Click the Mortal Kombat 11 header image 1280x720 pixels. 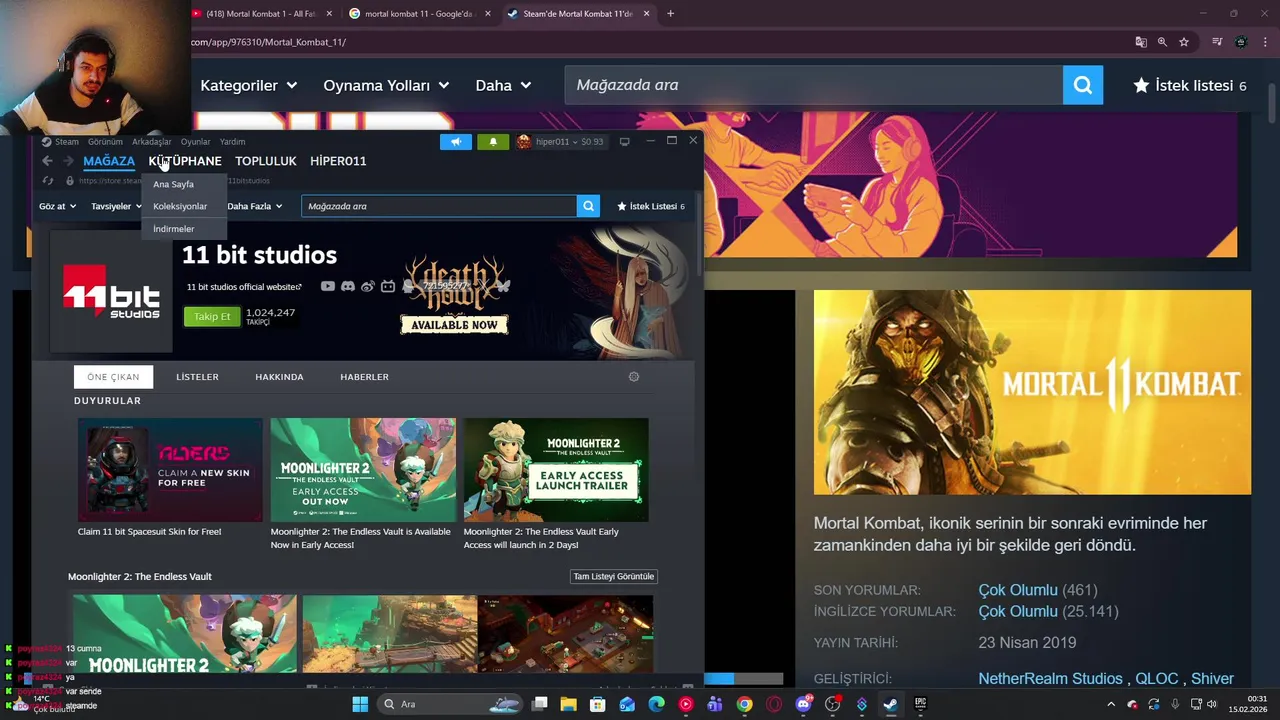tap(1032, 392)
